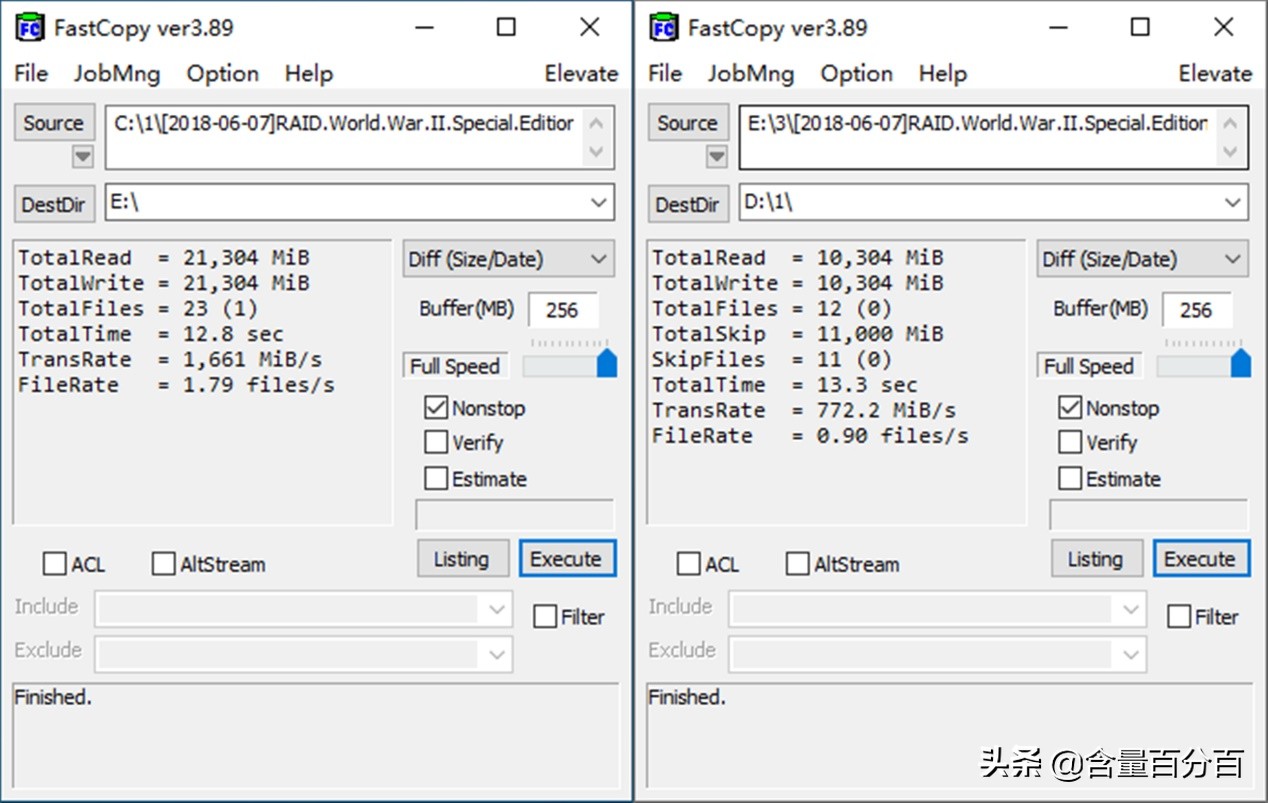The height and width of the screenshot is (803, 1268).
Task: Click Listing button in right window
Action: coord(1095,559)
